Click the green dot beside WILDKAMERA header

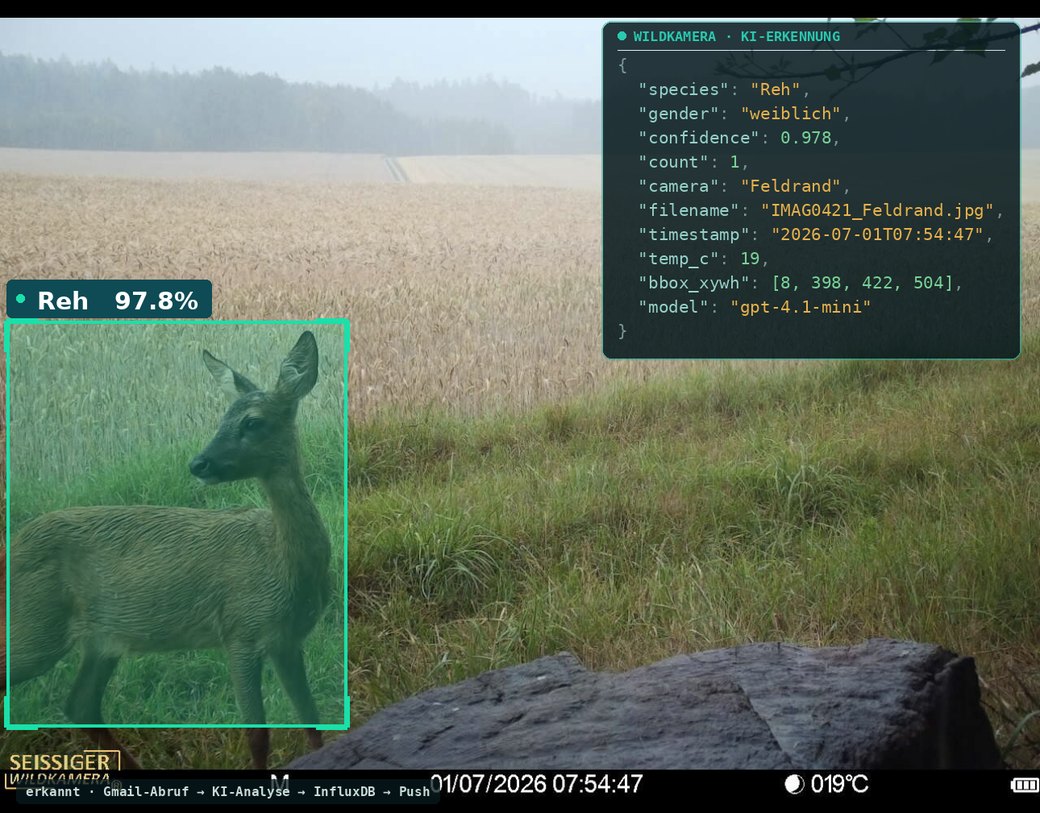(621, 36)
